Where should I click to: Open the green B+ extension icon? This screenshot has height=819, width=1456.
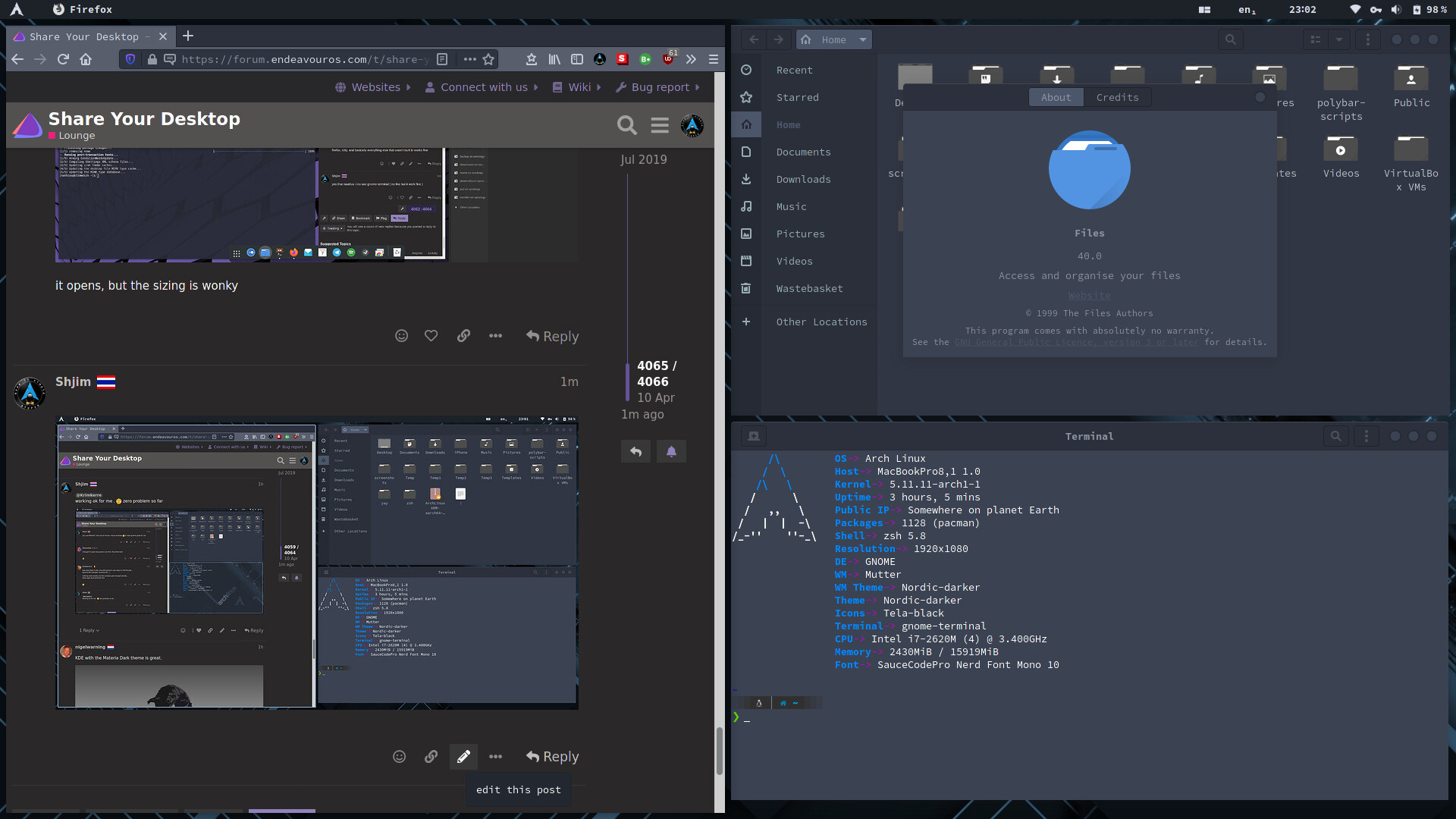[645, 59]
